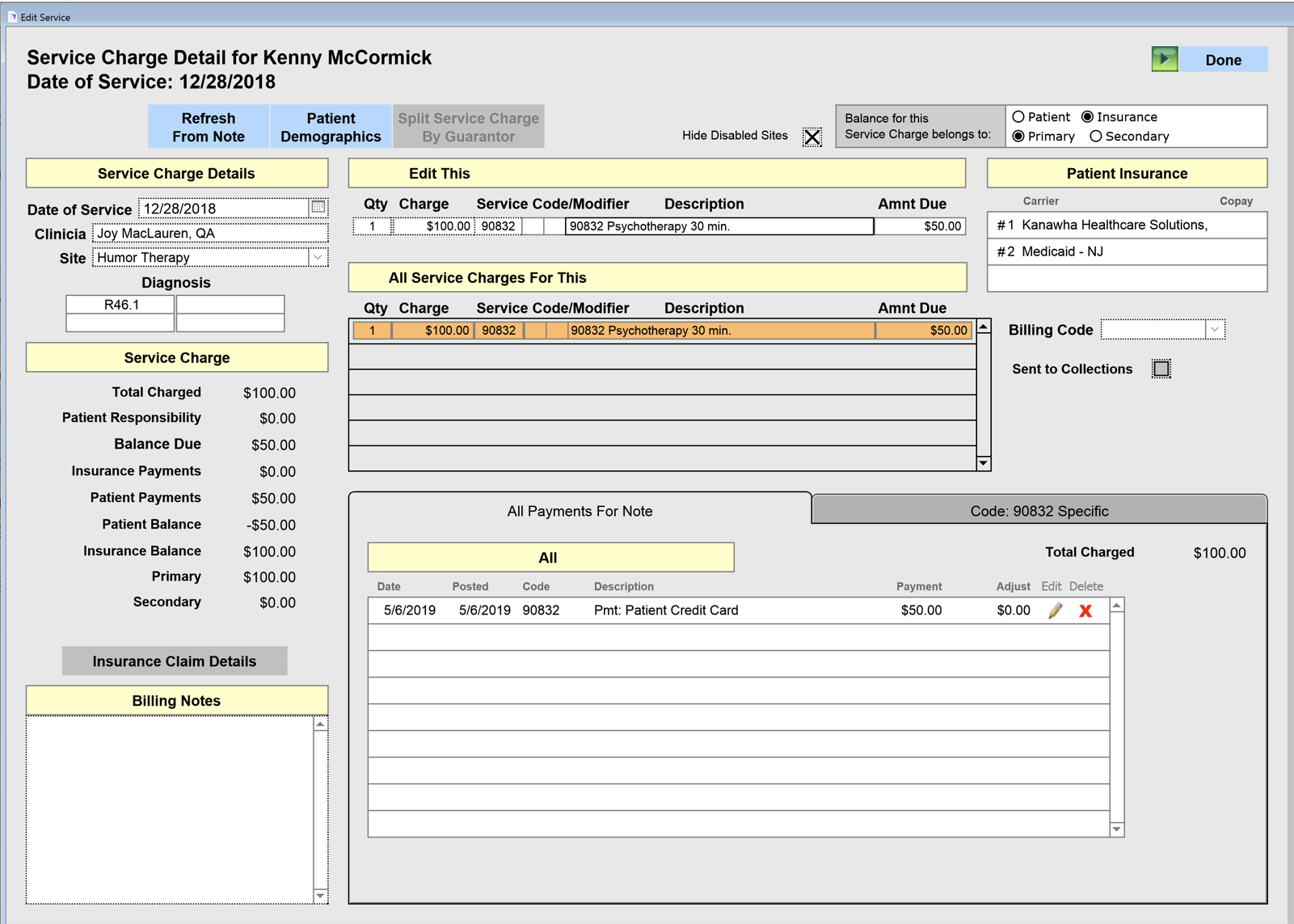Image resolution: width=1294 pixels, height=924 pixels.
Task: Select the Patient balance radio button
Action: [1018, 117]
